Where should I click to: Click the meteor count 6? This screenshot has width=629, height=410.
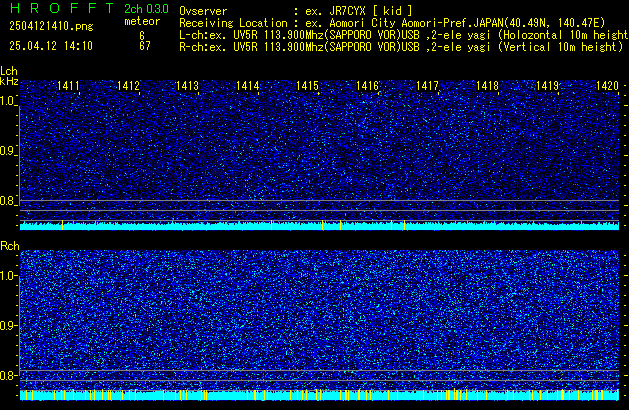pyautogui.click(x=142, y=35)
